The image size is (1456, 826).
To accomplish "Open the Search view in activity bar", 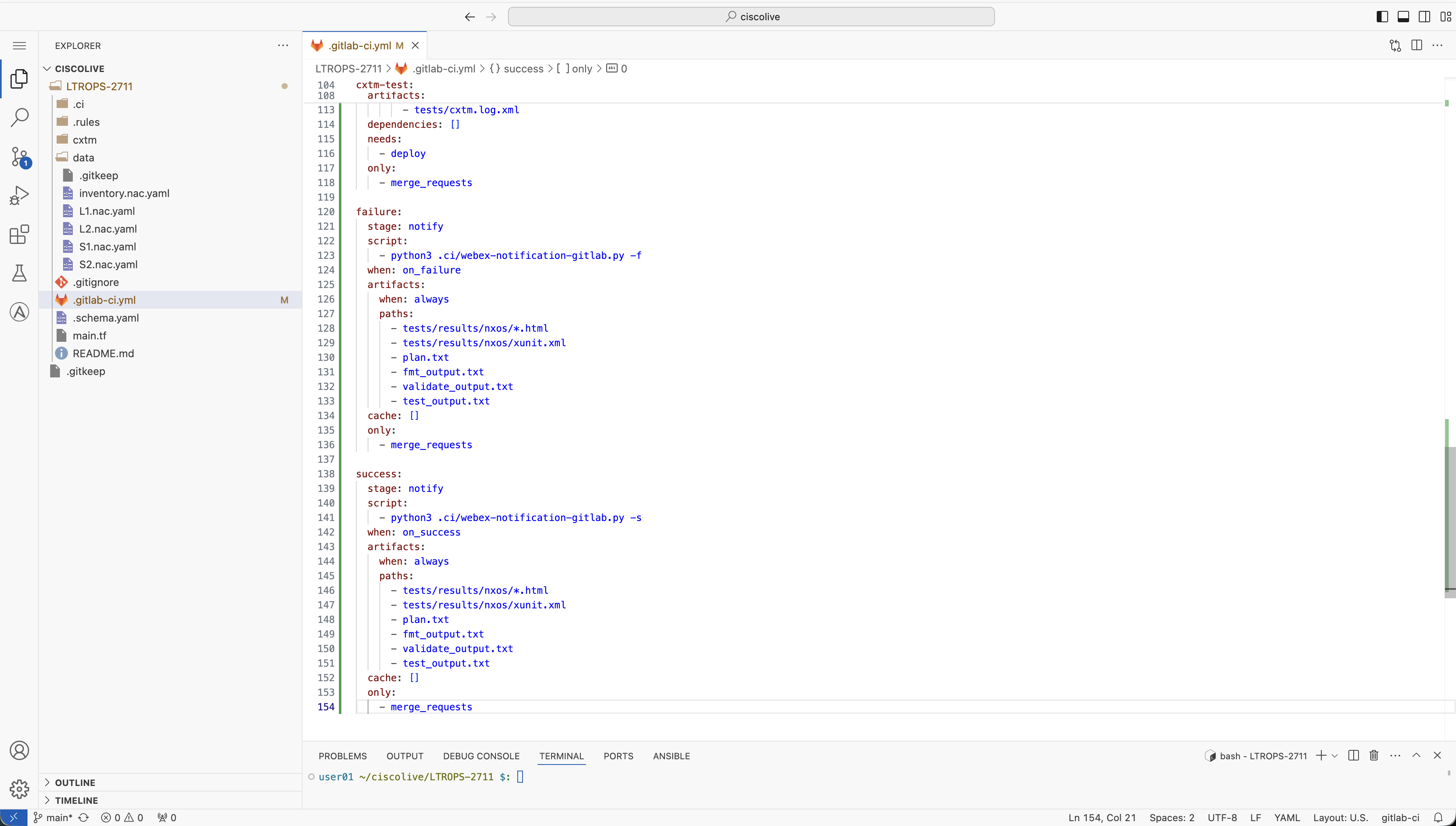I will click(x=19, y=117).
